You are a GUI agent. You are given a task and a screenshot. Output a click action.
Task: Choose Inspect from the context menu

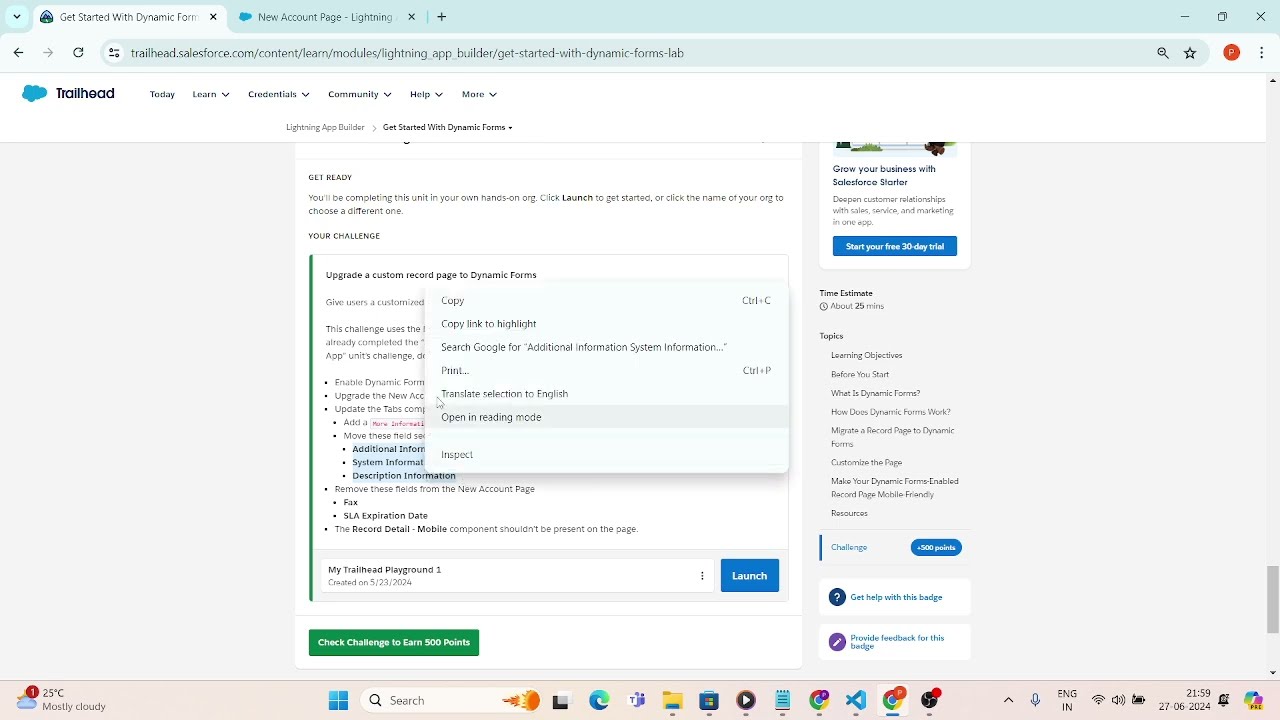tap(606, 454)
